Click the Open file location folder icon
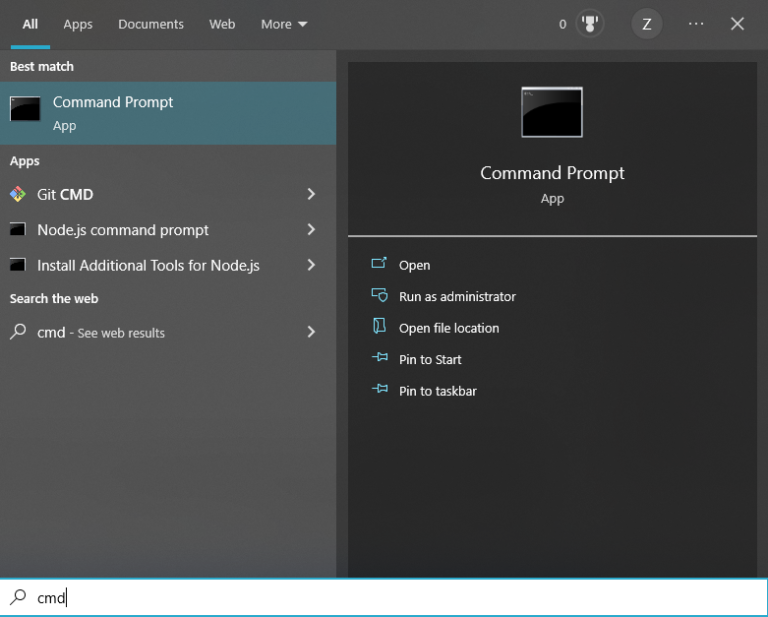The image size is (768, 617). pos(379,327)
